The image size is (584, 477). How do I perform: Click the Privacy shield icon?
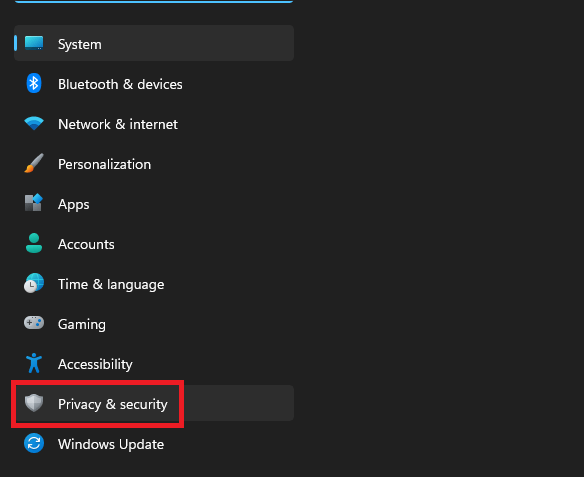(x=34, y=403)
